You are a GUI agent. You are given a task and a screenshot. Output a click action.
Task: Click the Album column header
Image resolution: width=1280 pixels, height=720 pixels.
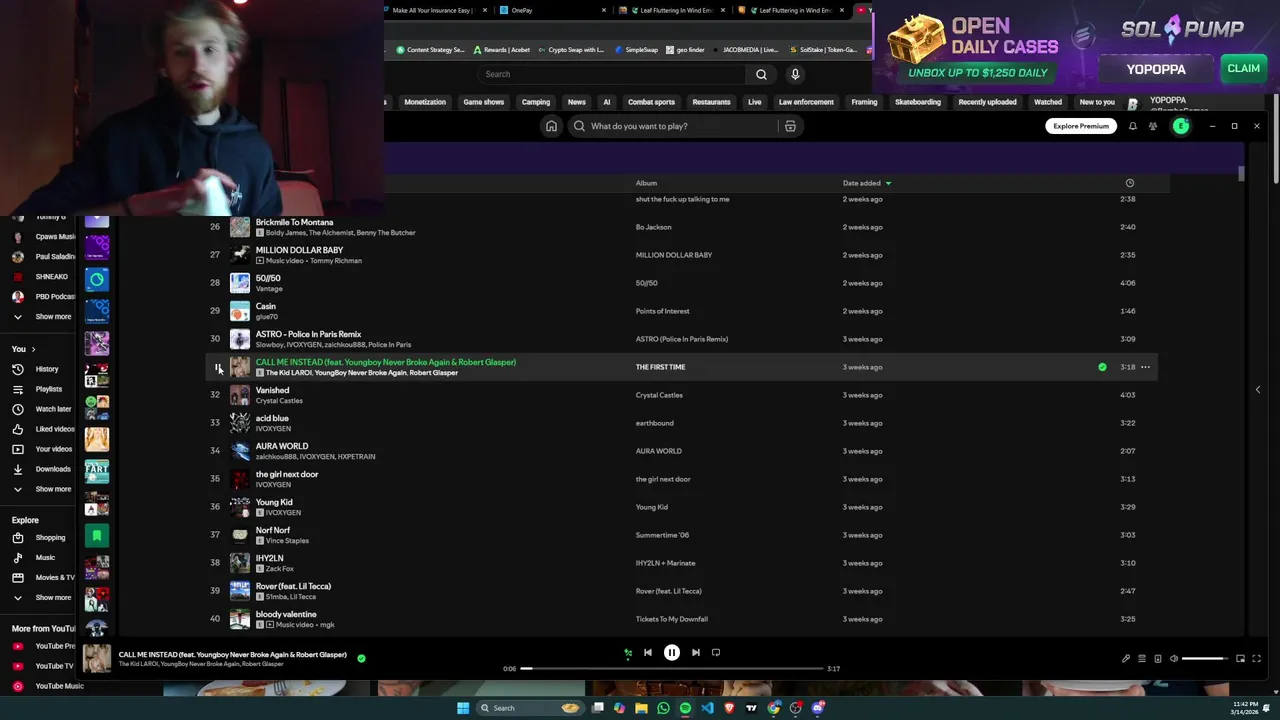tap(646, 183)
